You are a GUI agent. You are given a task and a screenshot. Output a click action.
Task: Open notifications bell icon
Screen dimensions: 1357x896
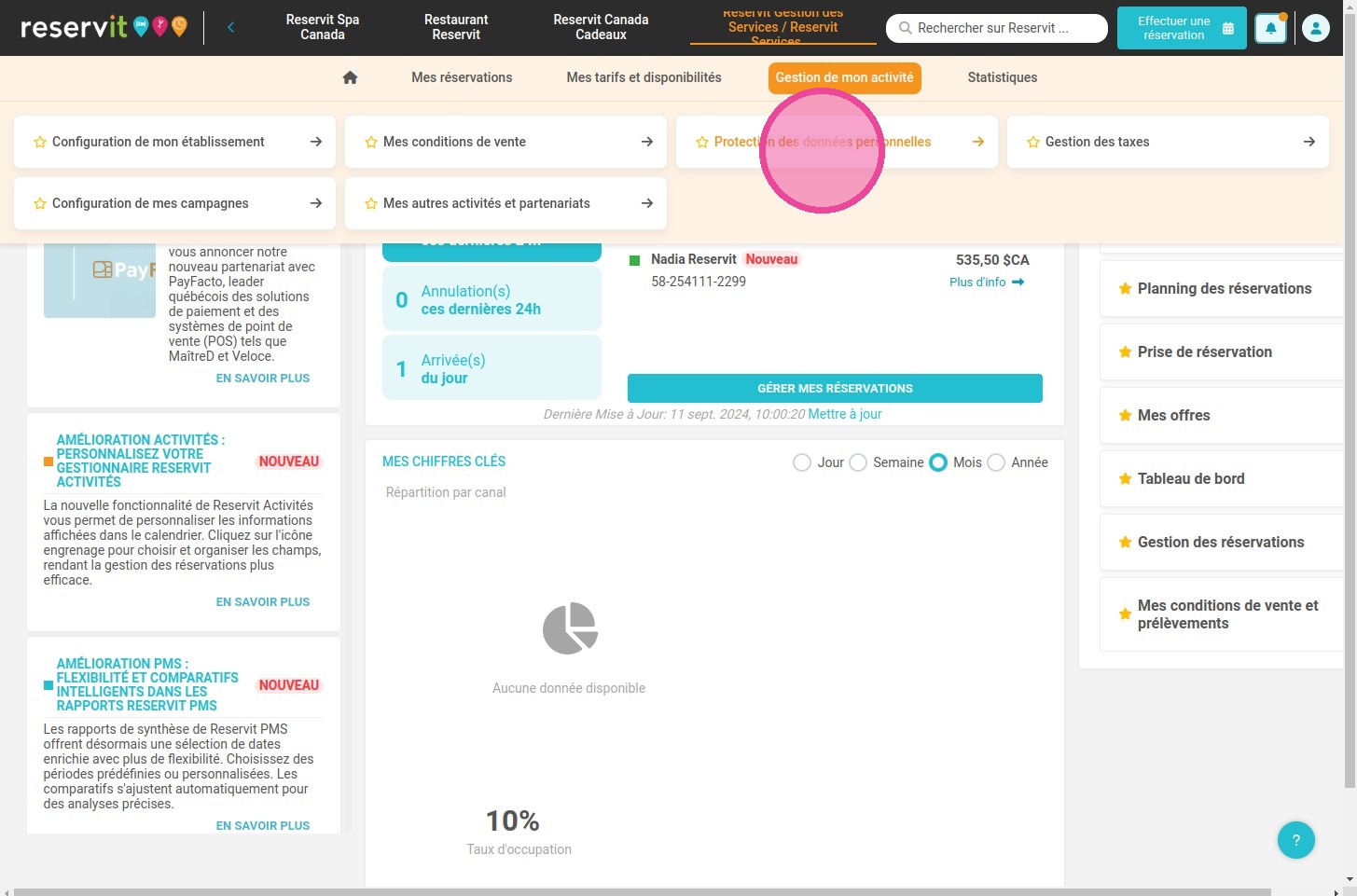(x=1270, y=29)
